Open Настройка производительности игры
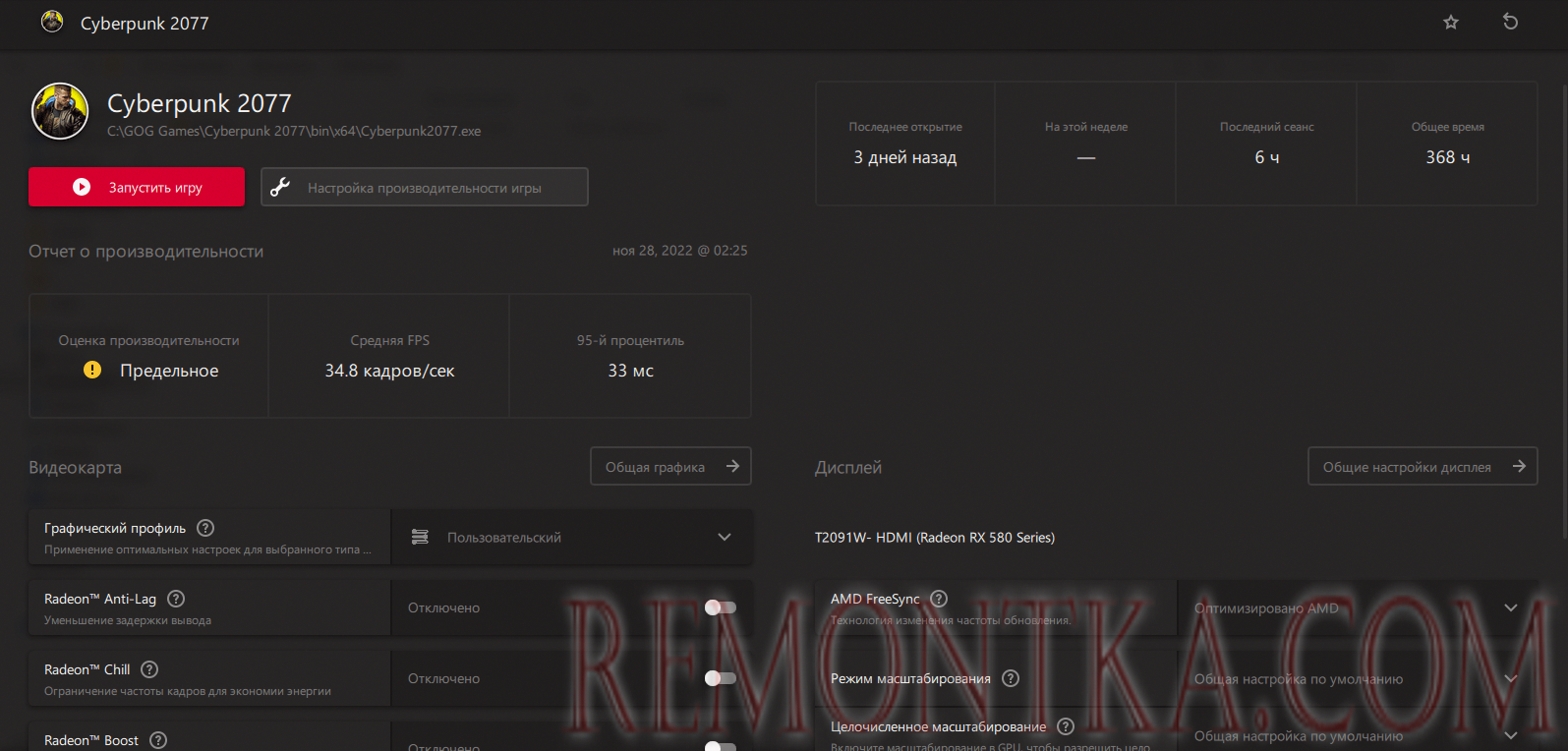The image size is (1568, 751). [425, 187]
